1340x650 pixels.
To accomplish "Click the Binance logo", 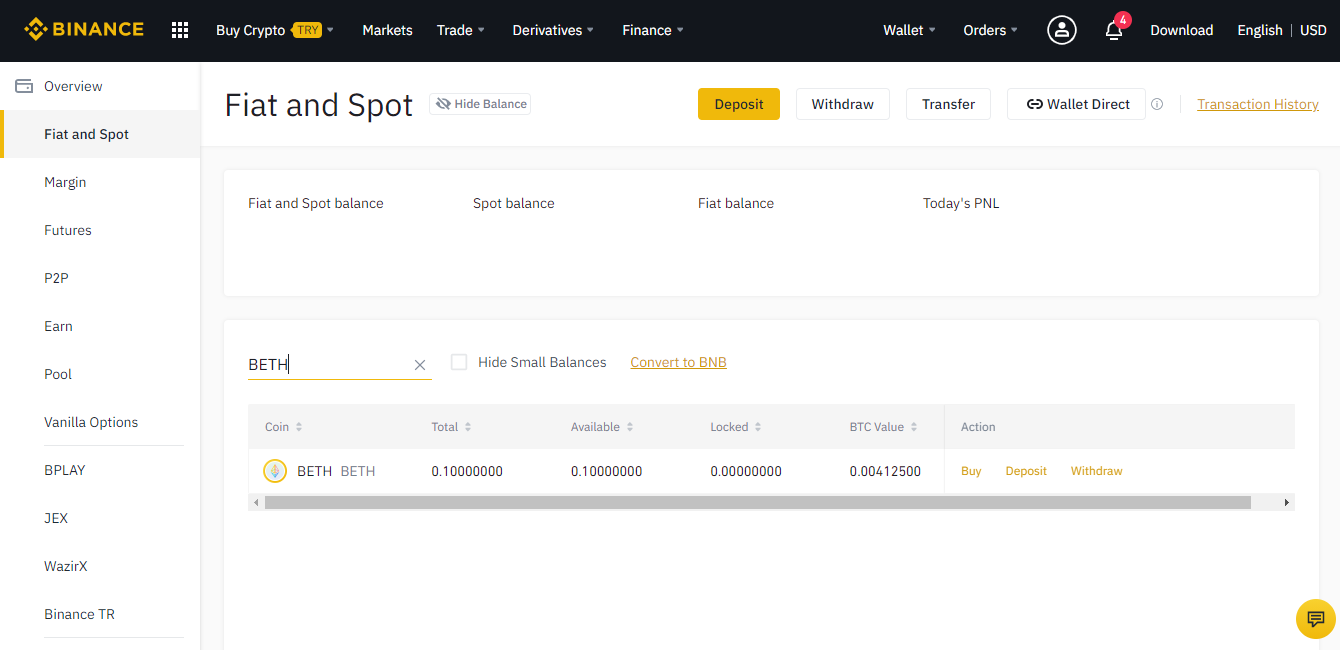I will pos(84,29).
